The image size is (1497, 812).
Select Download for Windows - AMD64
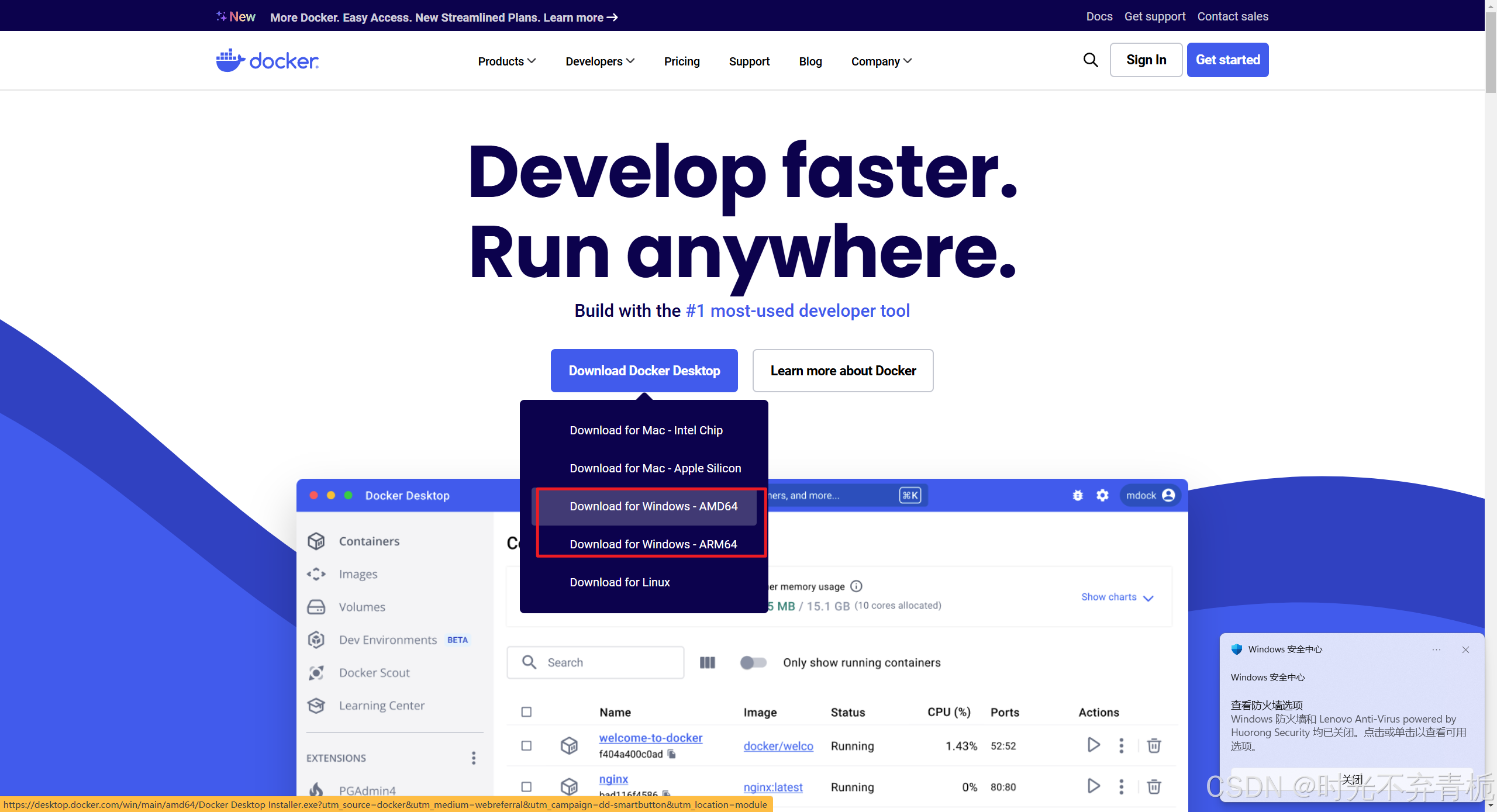coord(653,506)
